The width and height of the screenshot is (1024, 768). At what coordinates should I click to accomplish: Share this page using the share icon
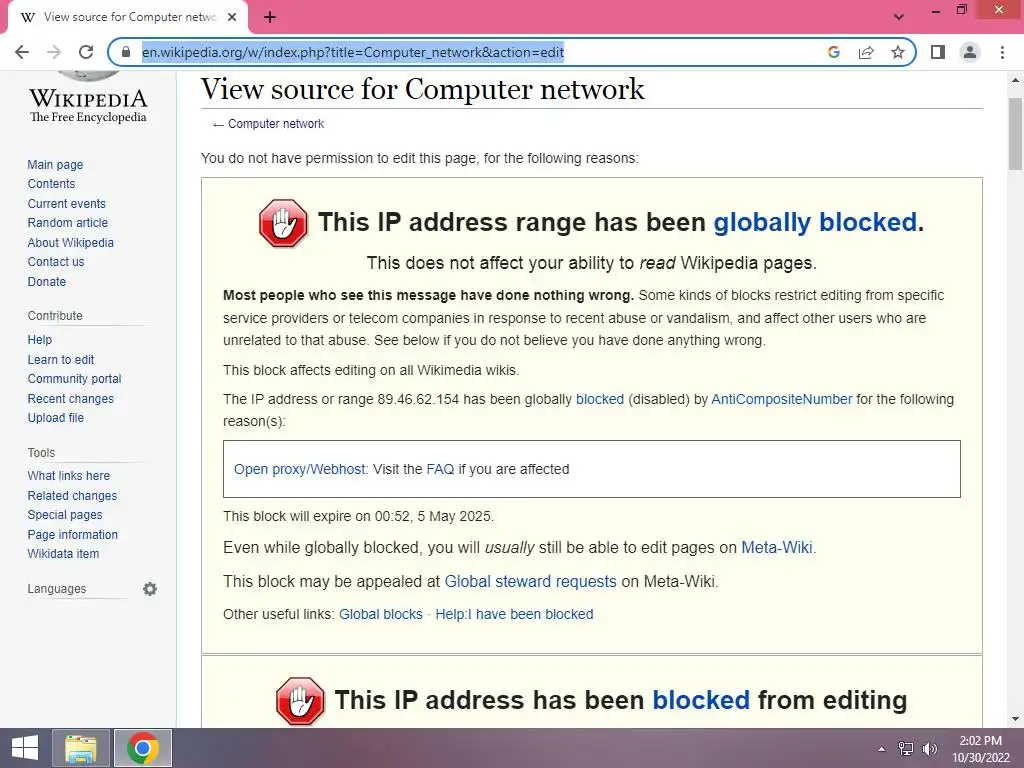(x=866, y=52)
